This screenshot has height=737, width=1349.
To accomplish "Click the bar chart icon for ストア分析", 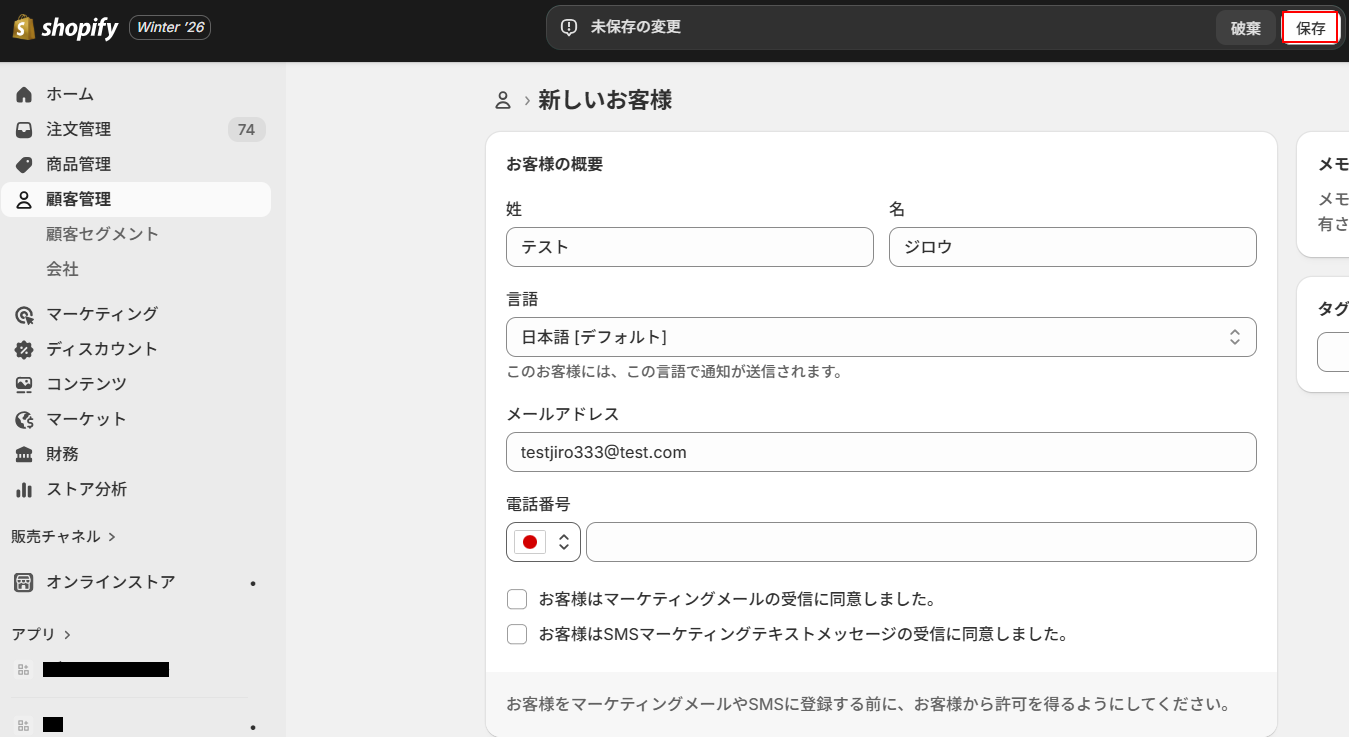I will (x=24, y=490).
